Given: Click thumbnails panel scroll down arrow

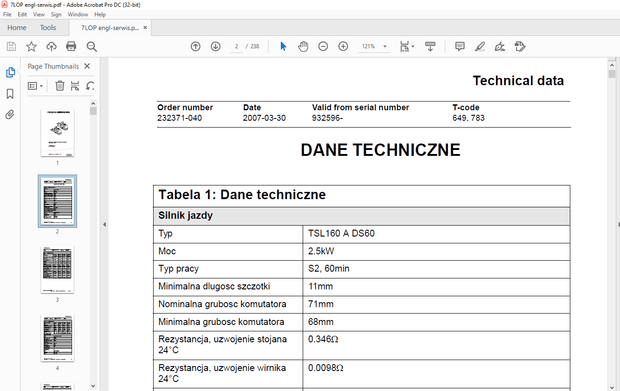Looking at the screenshot, I should tap(93, 386).
